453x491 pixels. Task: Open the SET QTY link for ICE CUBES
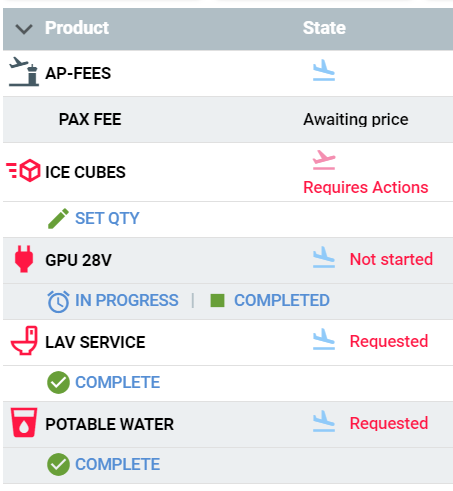click(107, 219)
